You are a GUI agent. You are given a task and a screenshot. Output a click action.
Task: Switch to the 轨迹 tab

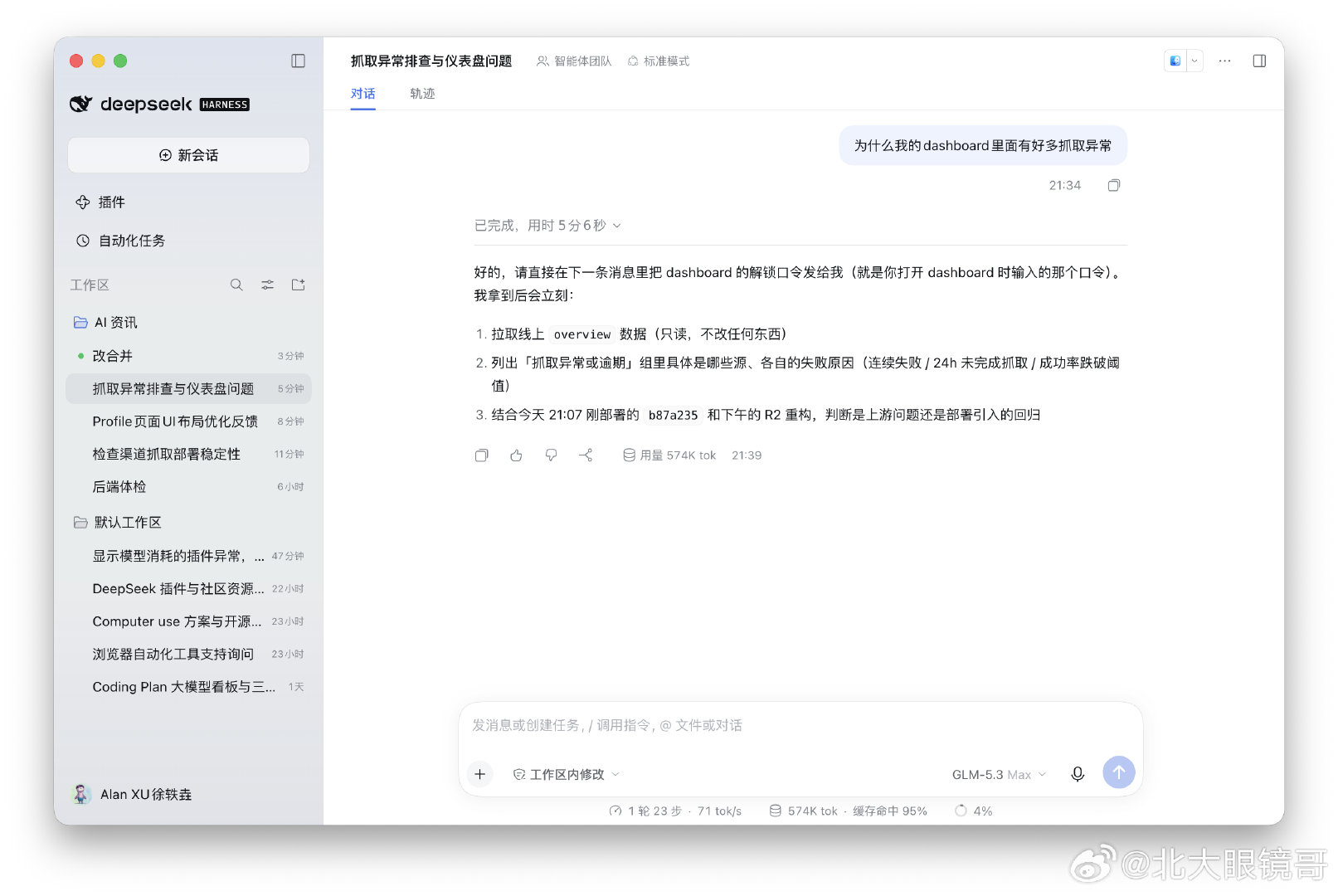tap(422, 94)
